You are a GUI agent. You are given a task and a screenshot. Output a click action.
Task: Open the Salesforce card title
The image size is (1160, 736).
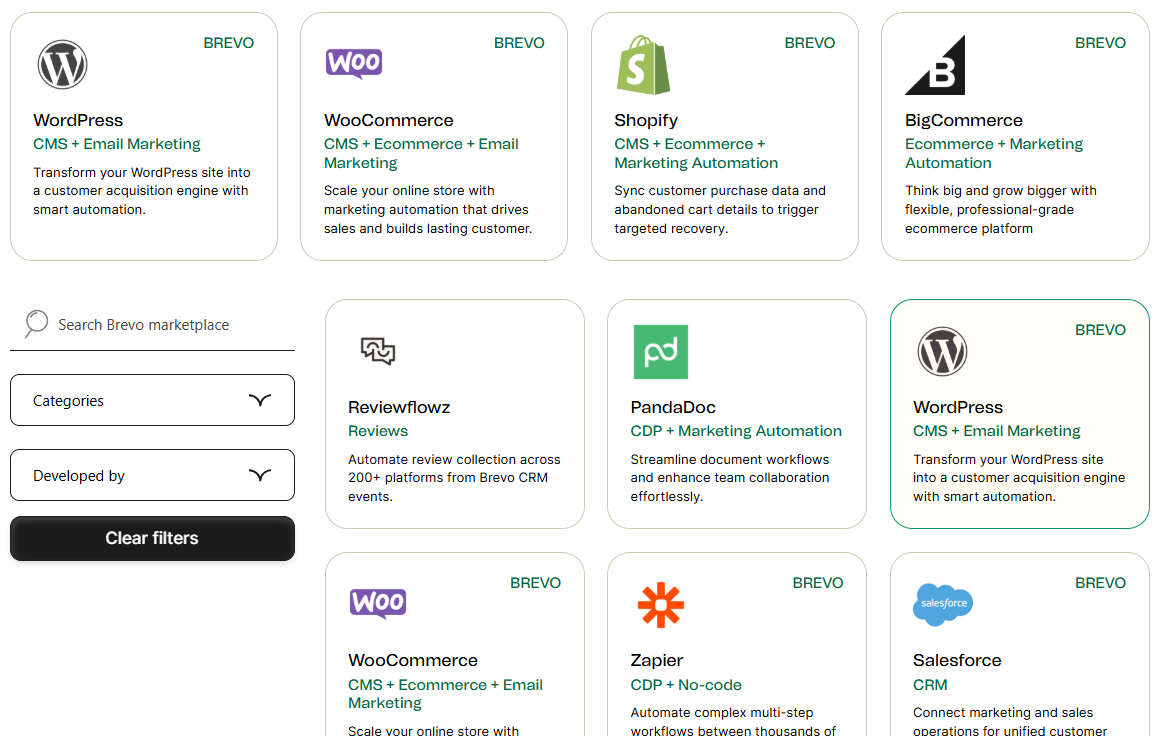click(957, 661)
